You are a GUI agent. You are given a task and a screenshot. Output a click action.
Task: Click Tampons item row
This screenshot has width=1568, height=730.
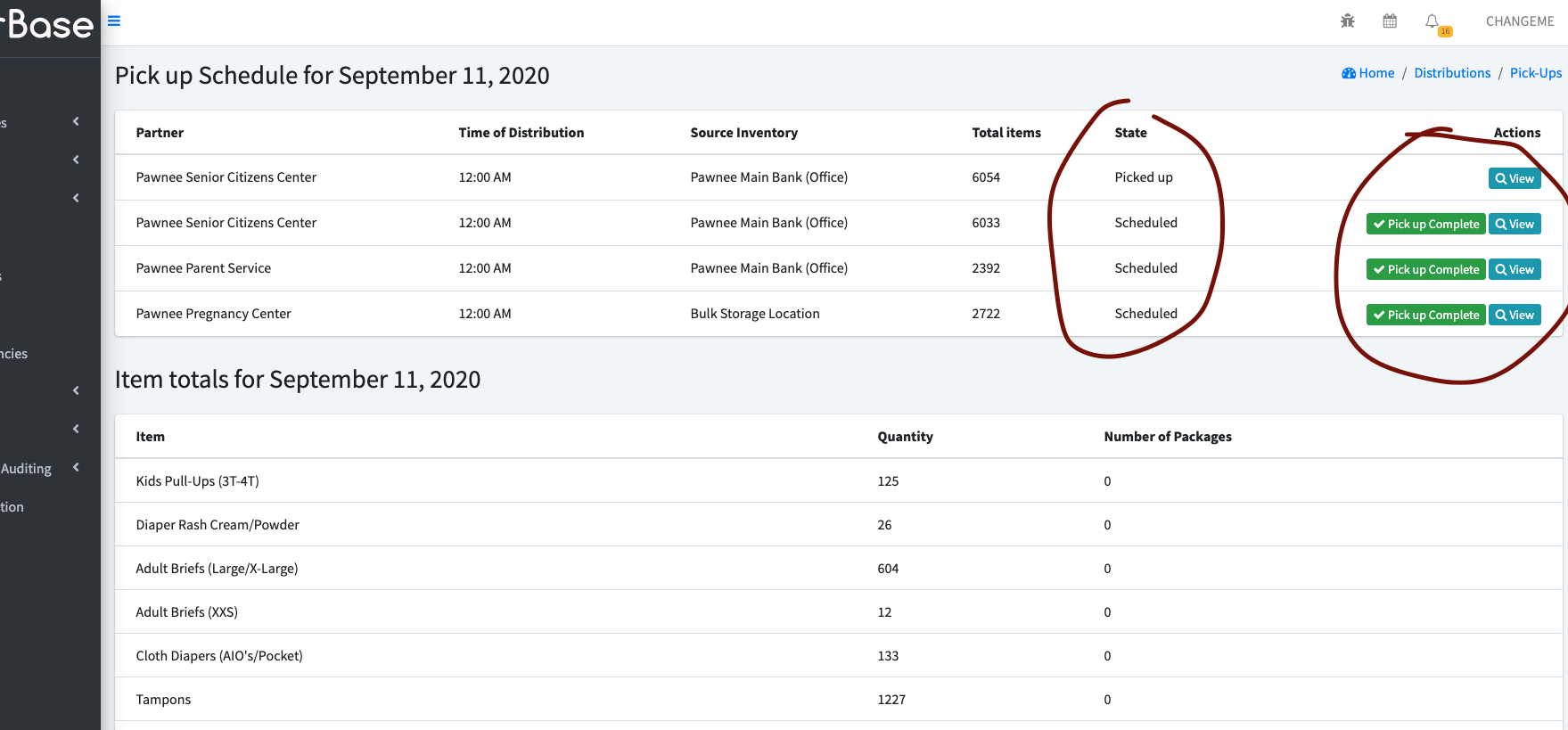click(839, 700)
